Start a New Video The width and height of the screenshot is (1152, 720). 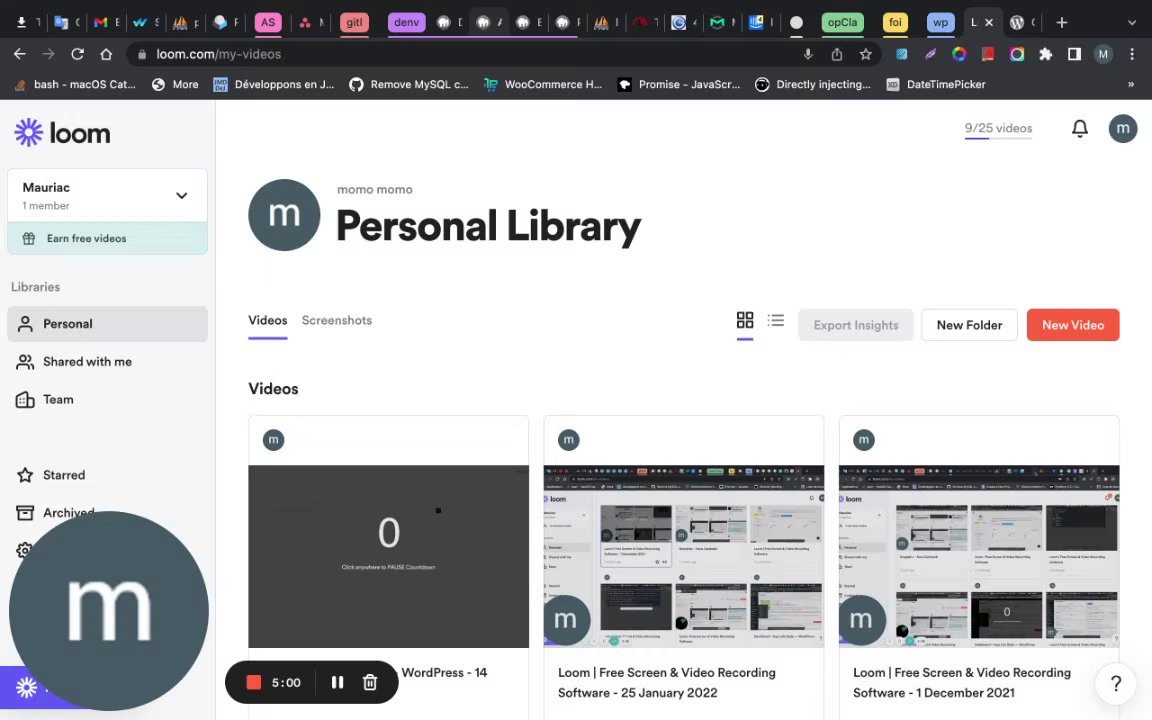(x=1073, y=325)
